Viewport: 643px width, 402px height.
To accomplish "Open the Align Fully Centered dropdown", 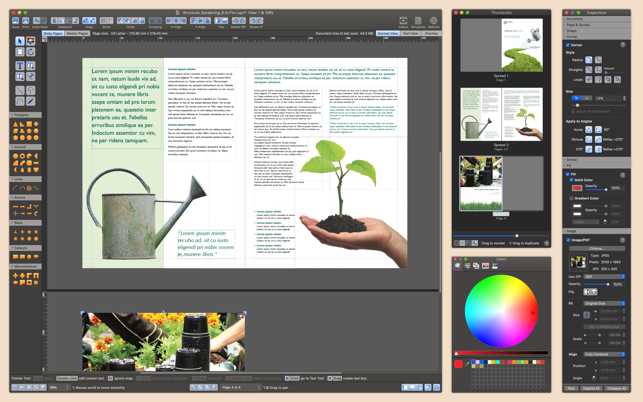I will 604,354.
